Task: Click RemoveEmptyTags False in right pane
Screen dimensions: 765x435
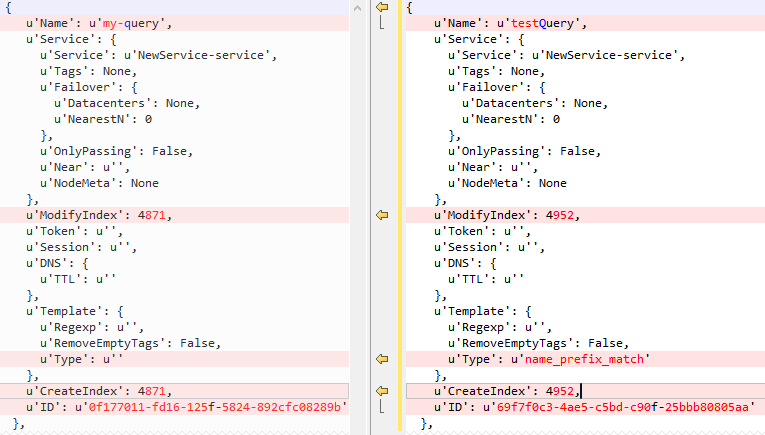Action: pyautogui.click(x=538, y=343)
